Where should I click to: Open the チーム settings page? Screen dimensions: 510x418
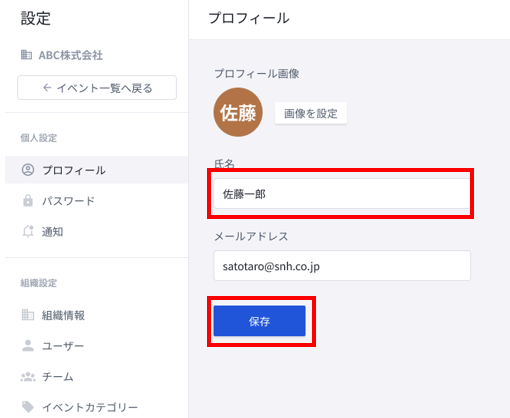pos(97,377)
